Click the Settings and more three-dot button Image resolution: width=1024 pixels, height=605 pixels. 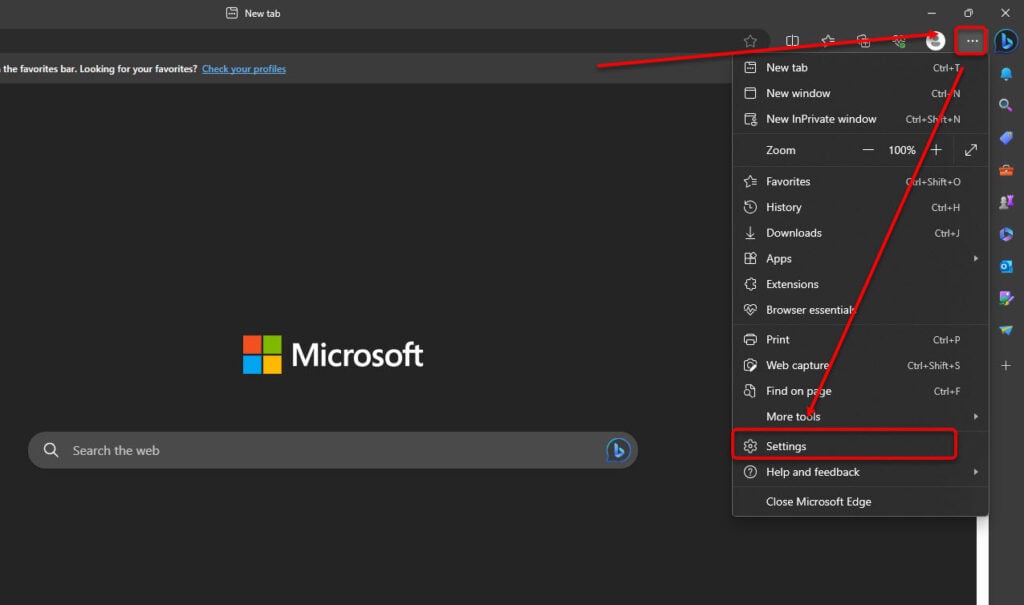(x=972, y=41)
